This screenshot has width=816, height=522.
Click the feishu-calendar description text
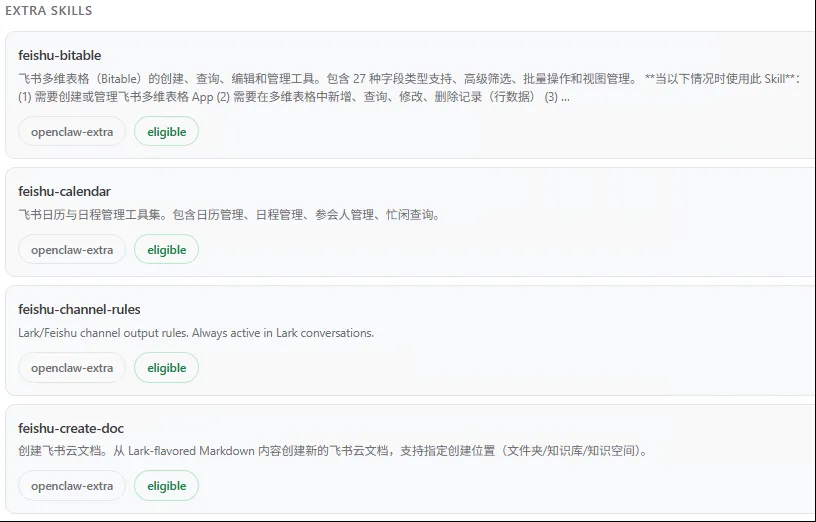[x=229, y=214]
